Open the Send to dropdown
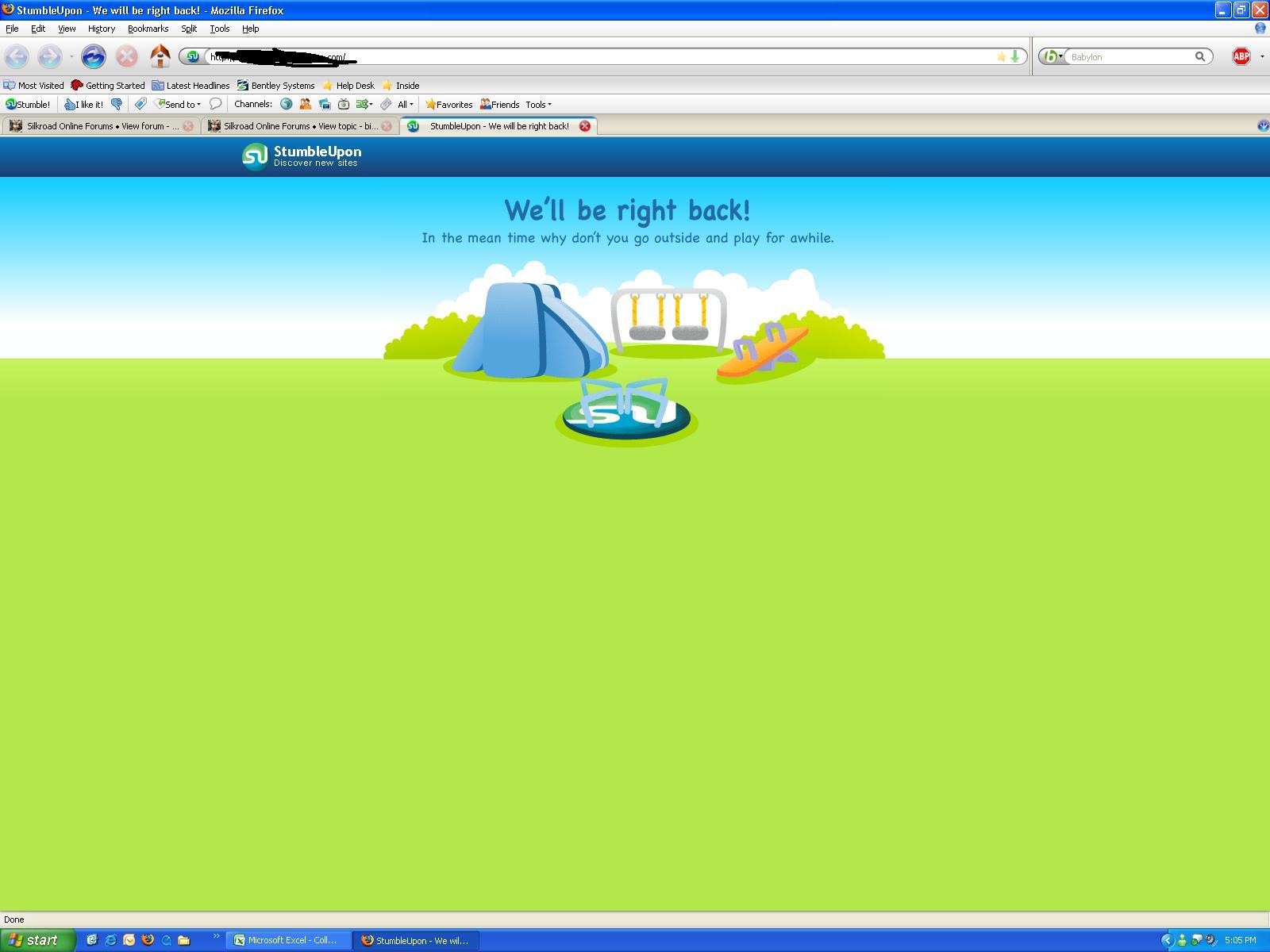Viewport: 1270px width, 952px height. tap(177, 104)
